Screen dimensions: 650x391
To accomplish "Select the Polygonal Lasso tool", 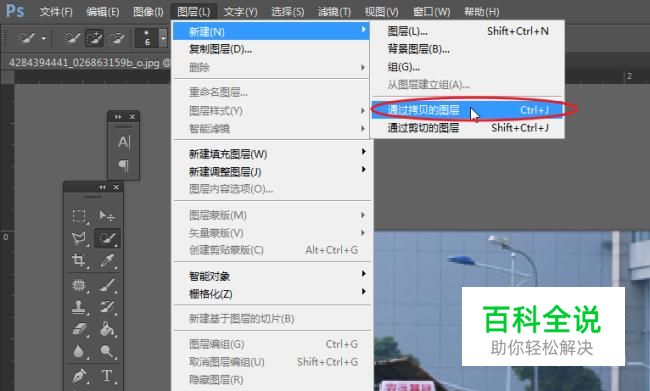I will click(x=79, y=238).
